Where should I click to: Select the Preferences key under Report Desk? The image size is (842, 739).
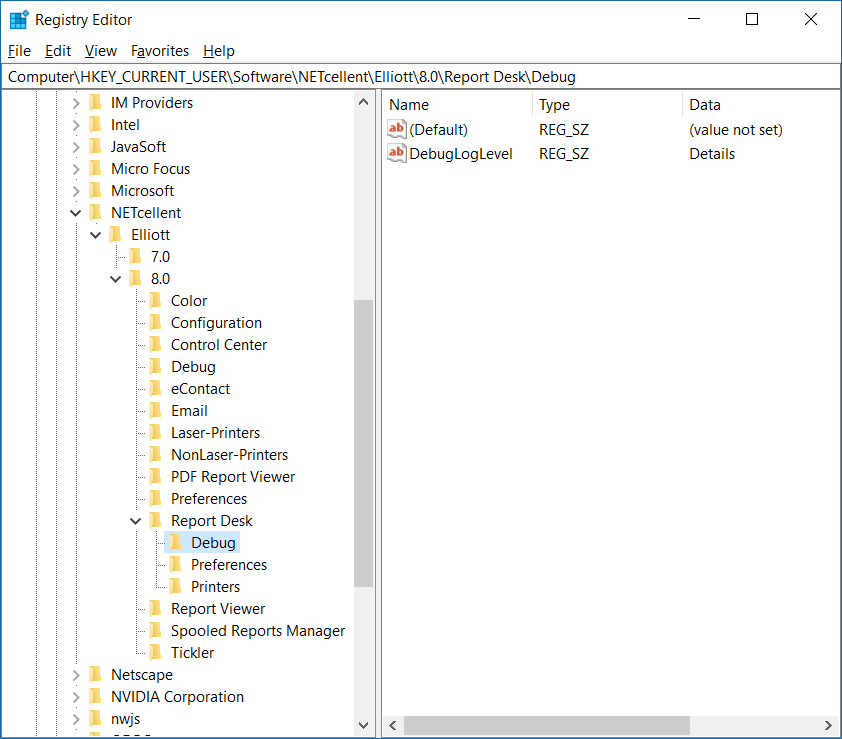tap(229, 565)
